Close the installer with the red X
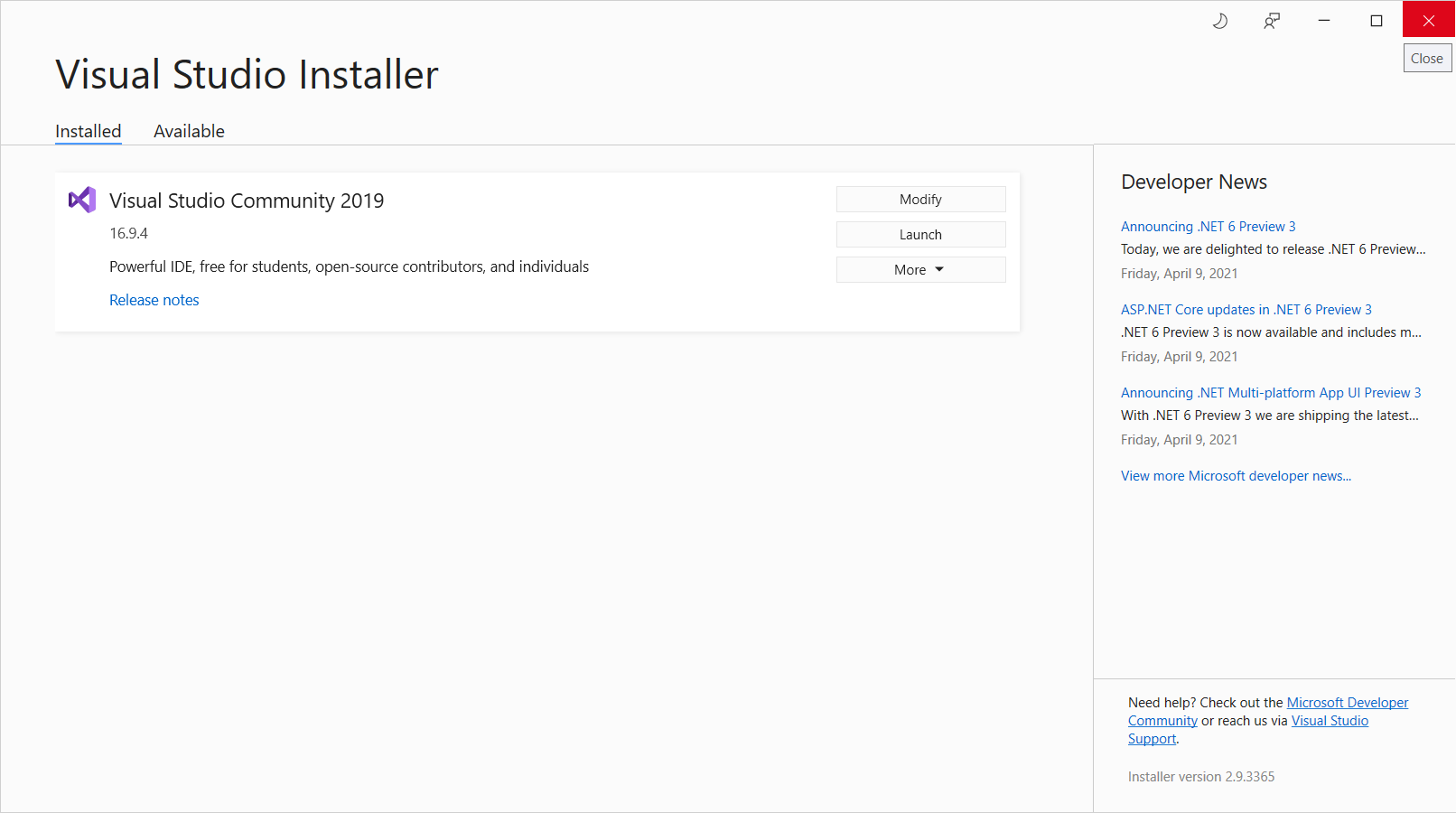1456x813 pixels. pyautogui.click(x=1429, y=20)
